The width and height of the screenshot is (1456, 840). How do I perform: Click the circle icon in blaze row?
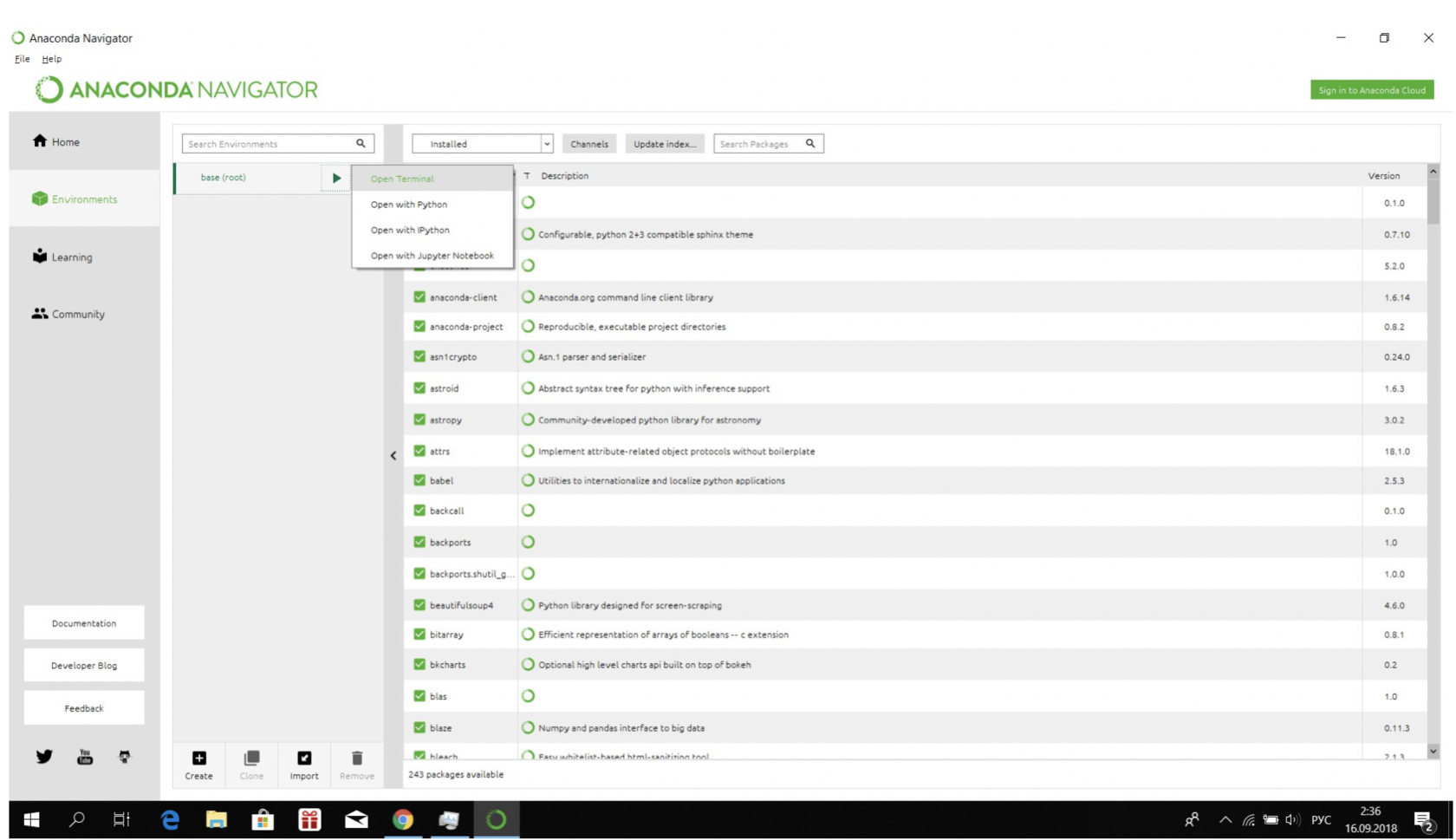[528, 727]
